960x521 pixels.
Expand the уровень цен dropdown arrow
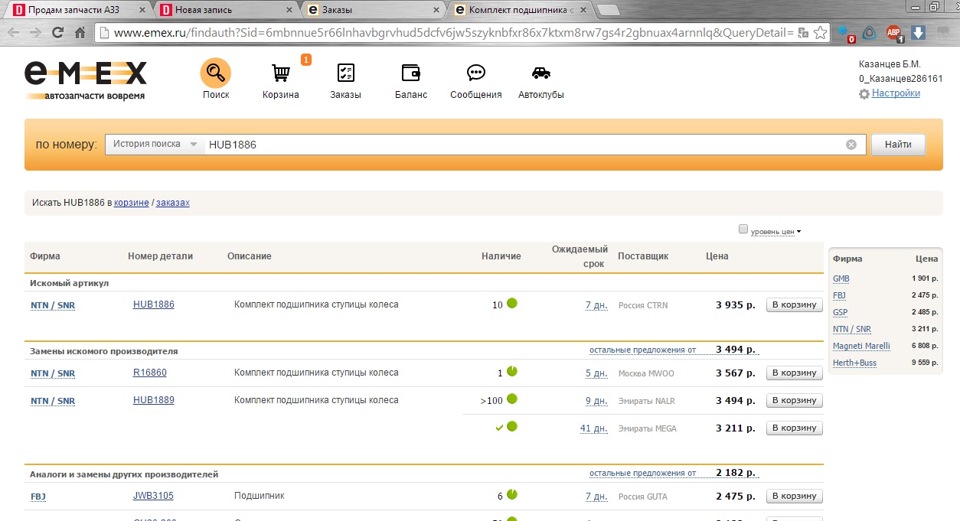click(x=799, y=231)
